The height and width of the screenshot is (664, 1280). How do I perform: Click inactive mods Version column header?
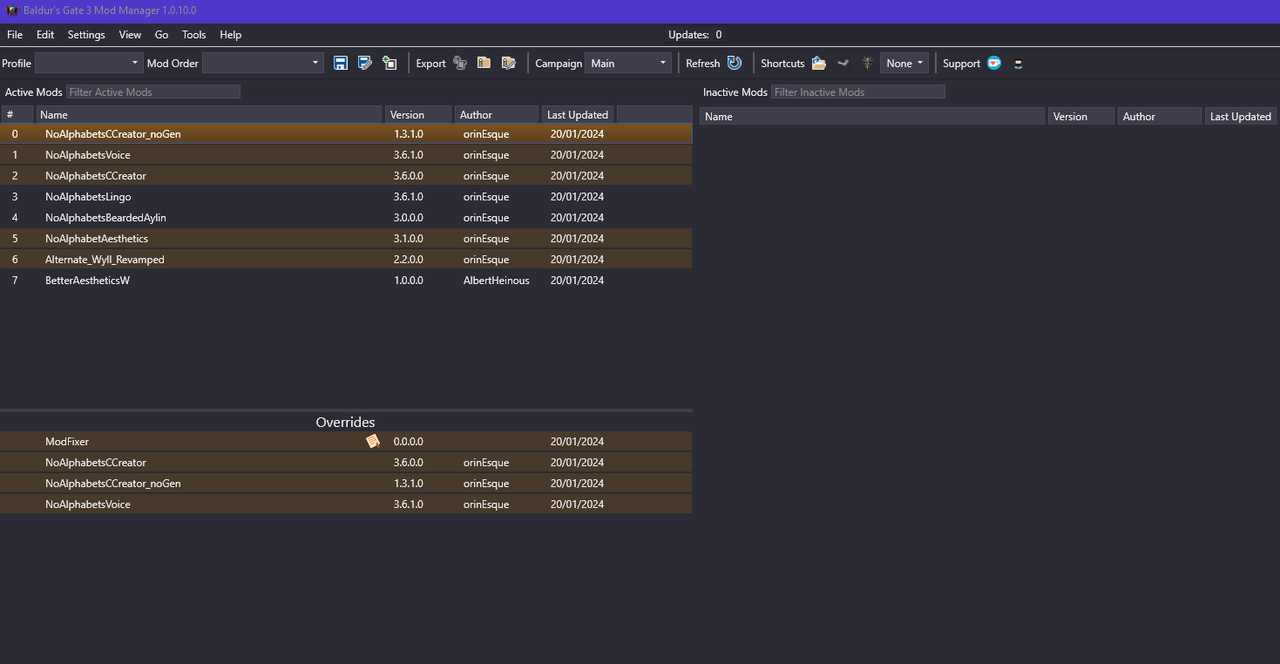(1081, 117)
